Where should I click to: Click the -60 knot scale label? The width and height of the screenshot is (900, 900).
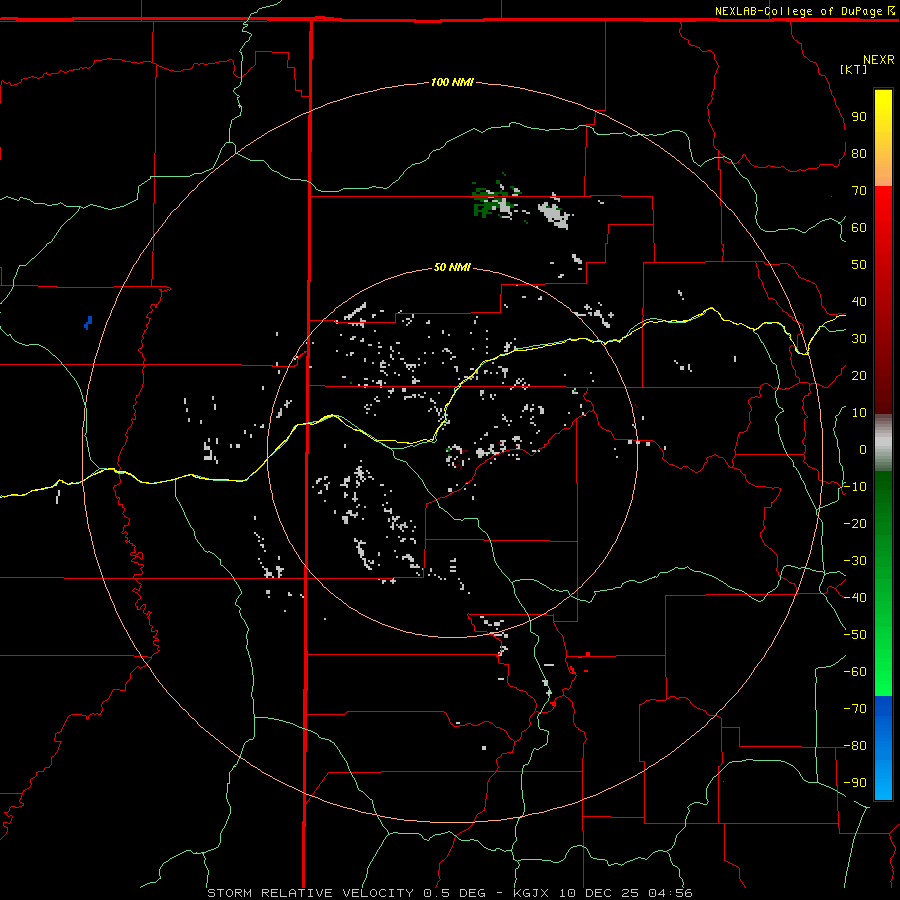(855, 672)
